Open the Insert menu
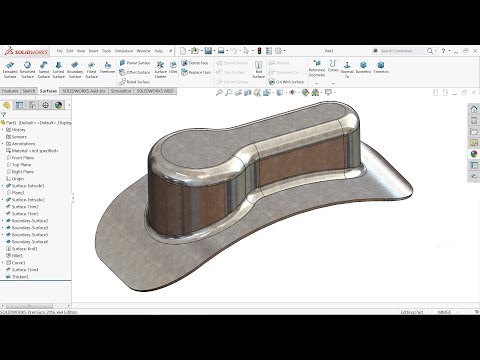The image size is (480, 360). pyautogui.click(x=93, y=51)
